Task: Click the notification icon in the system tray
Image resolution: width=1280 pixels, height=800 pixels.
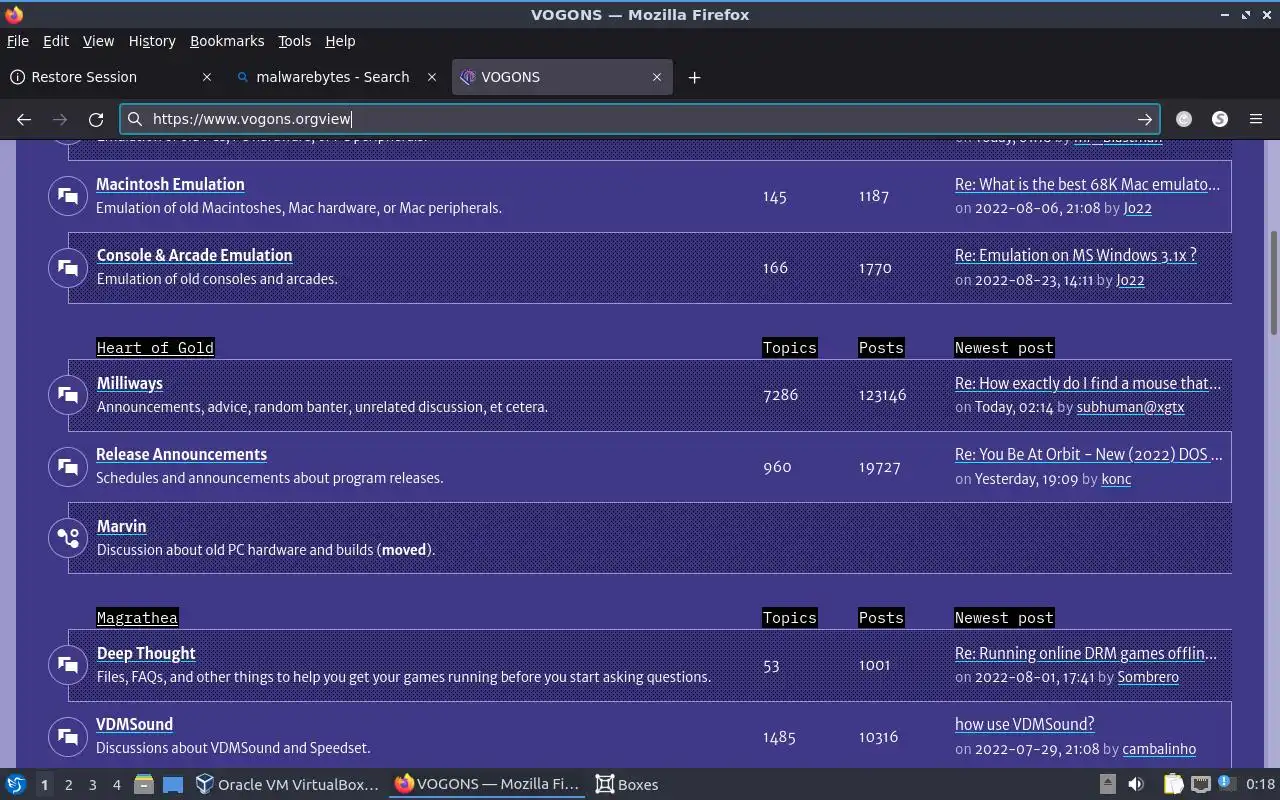Action: (1229, 784)
